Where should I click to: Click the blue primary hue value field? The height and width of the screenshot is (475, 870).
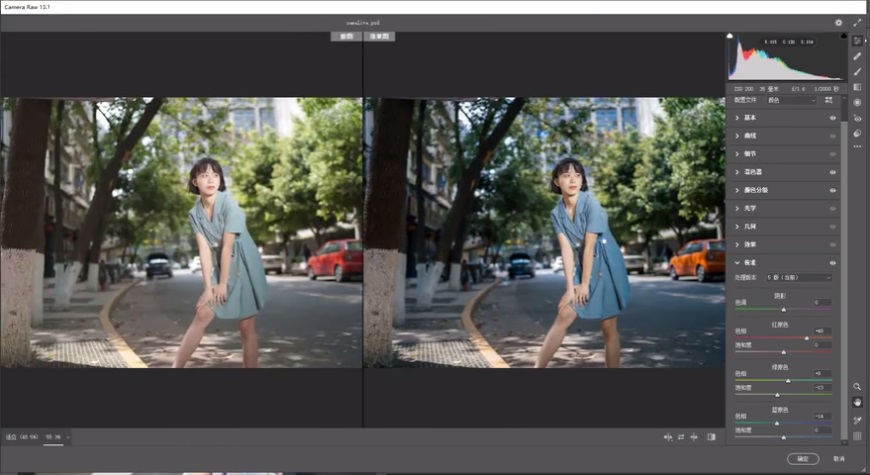pos(822,416)
